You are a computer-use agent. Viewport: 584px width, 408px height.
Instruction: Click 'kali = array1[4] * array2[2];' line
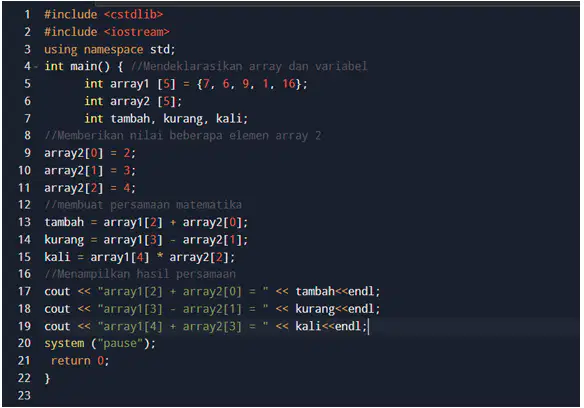140,257
